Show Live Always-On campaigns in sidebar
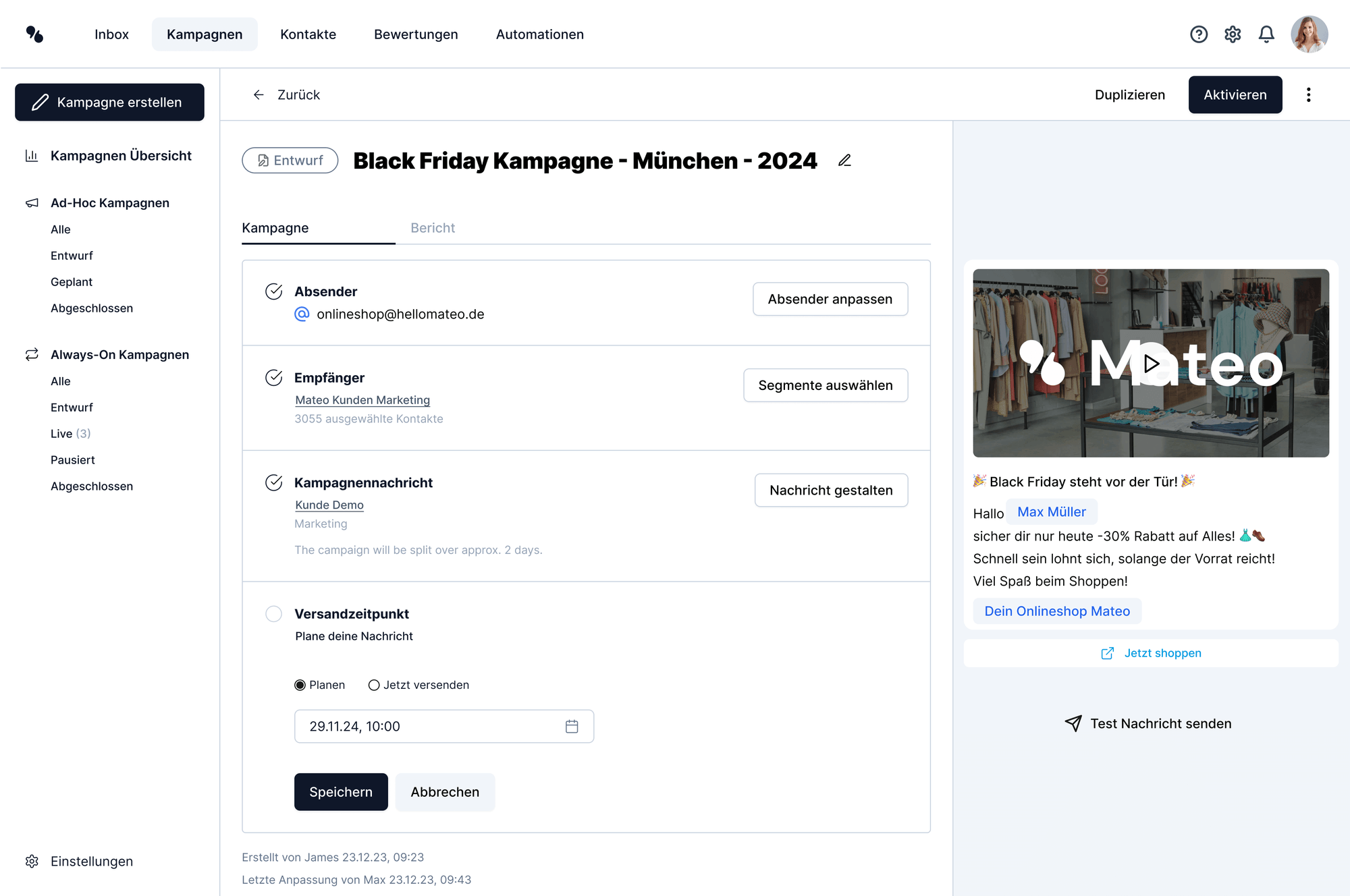 click(70, 434)
